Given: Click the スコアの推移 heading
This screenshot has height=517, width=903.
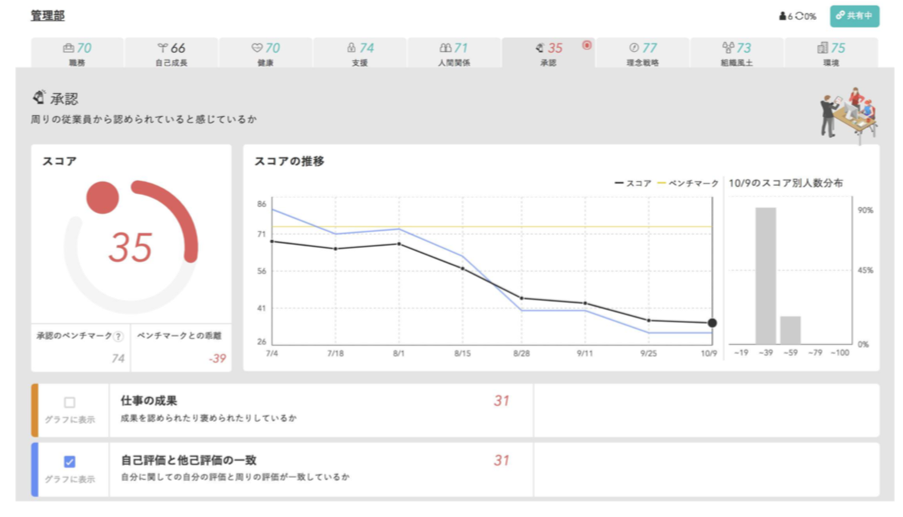Looking at the screenshot, I should click(x=289, y=162).
